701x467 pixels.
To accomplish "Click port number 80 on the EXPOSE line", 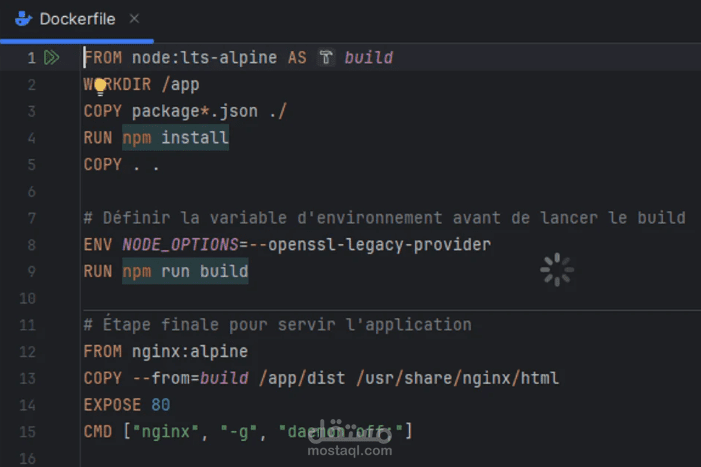I will coord(161,404).
